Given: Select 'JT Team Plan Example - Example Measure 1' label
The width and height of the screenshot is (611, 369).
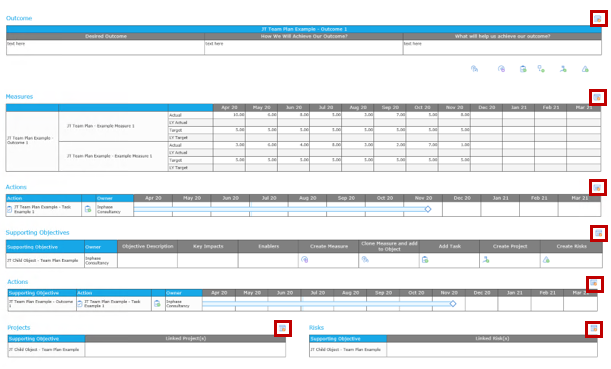Looking at the screenshot, I should (x=109, y=156).
